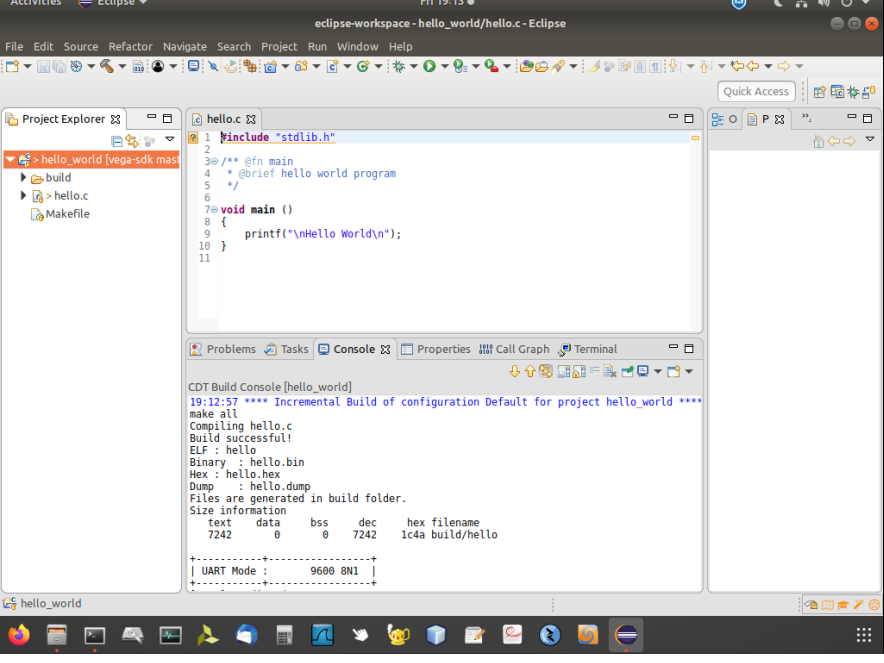Click Run External Tools icon
The image size is (884, 663).
coord(491,67)
